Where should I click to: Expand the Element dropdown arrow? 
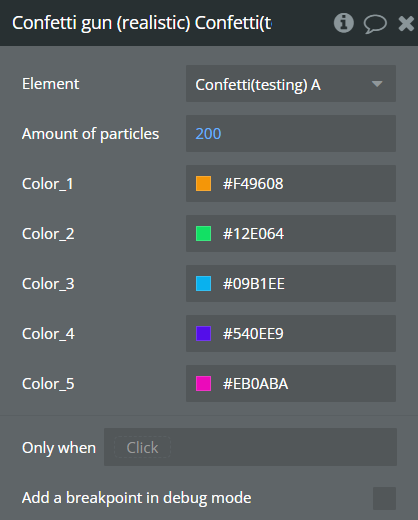pyautogui.click(x=377, y=84)
